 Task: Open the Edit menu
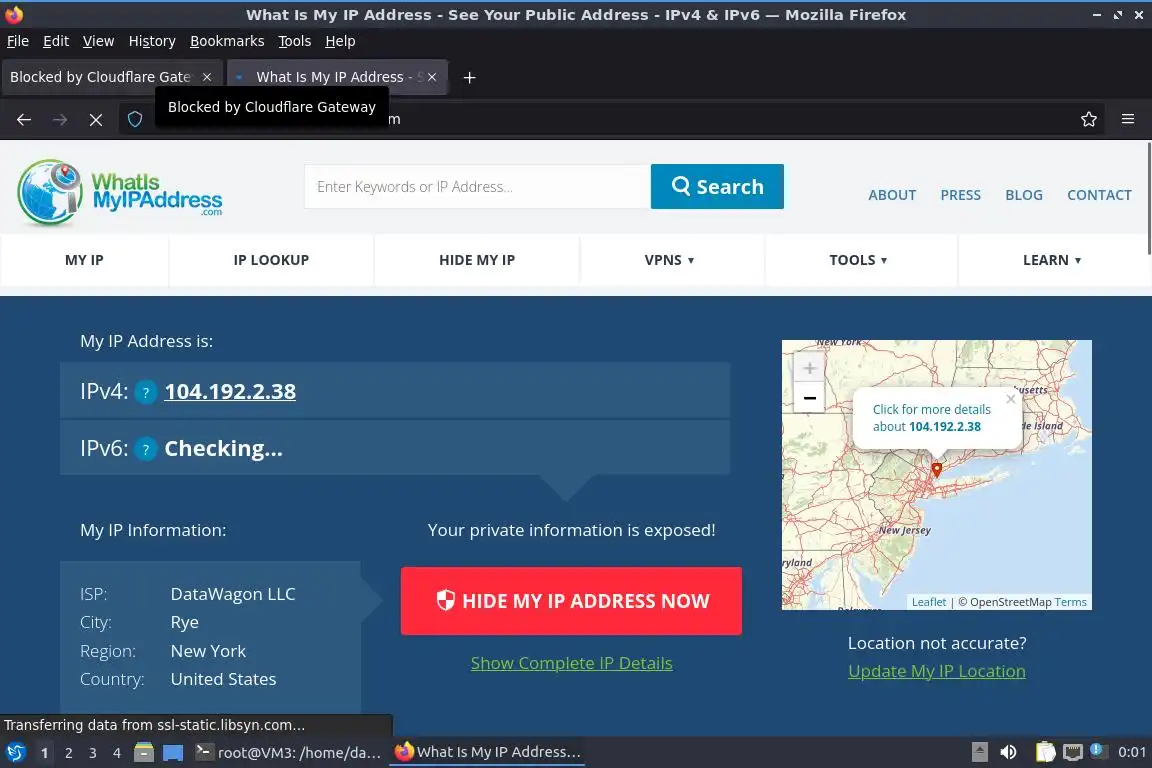coord(56,41)
